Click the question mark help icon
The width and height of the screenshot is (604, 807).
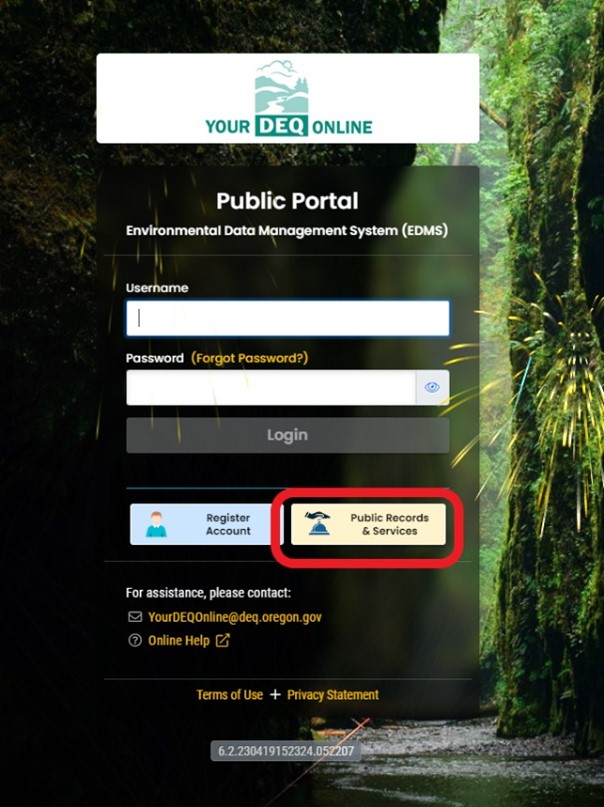(x=135, y=640)
